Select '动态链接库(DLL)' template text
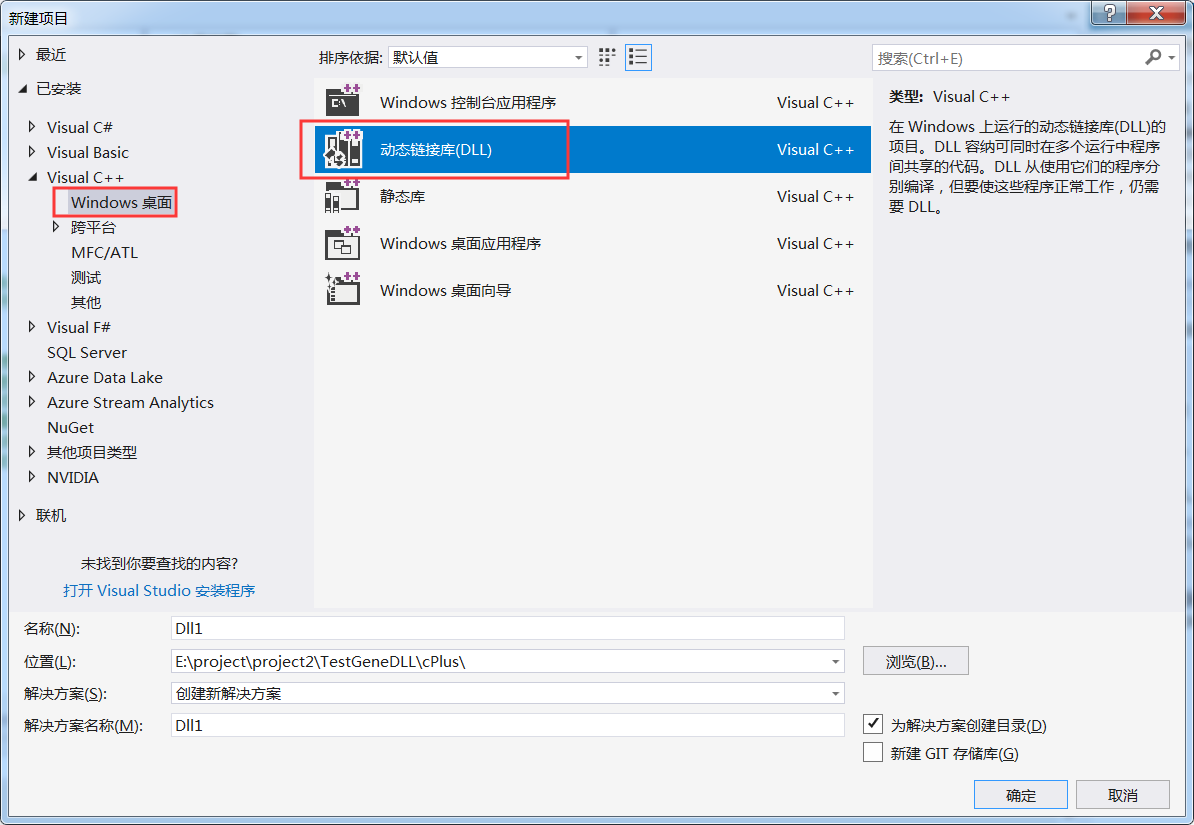1194x825 pixels. [436, 149]
